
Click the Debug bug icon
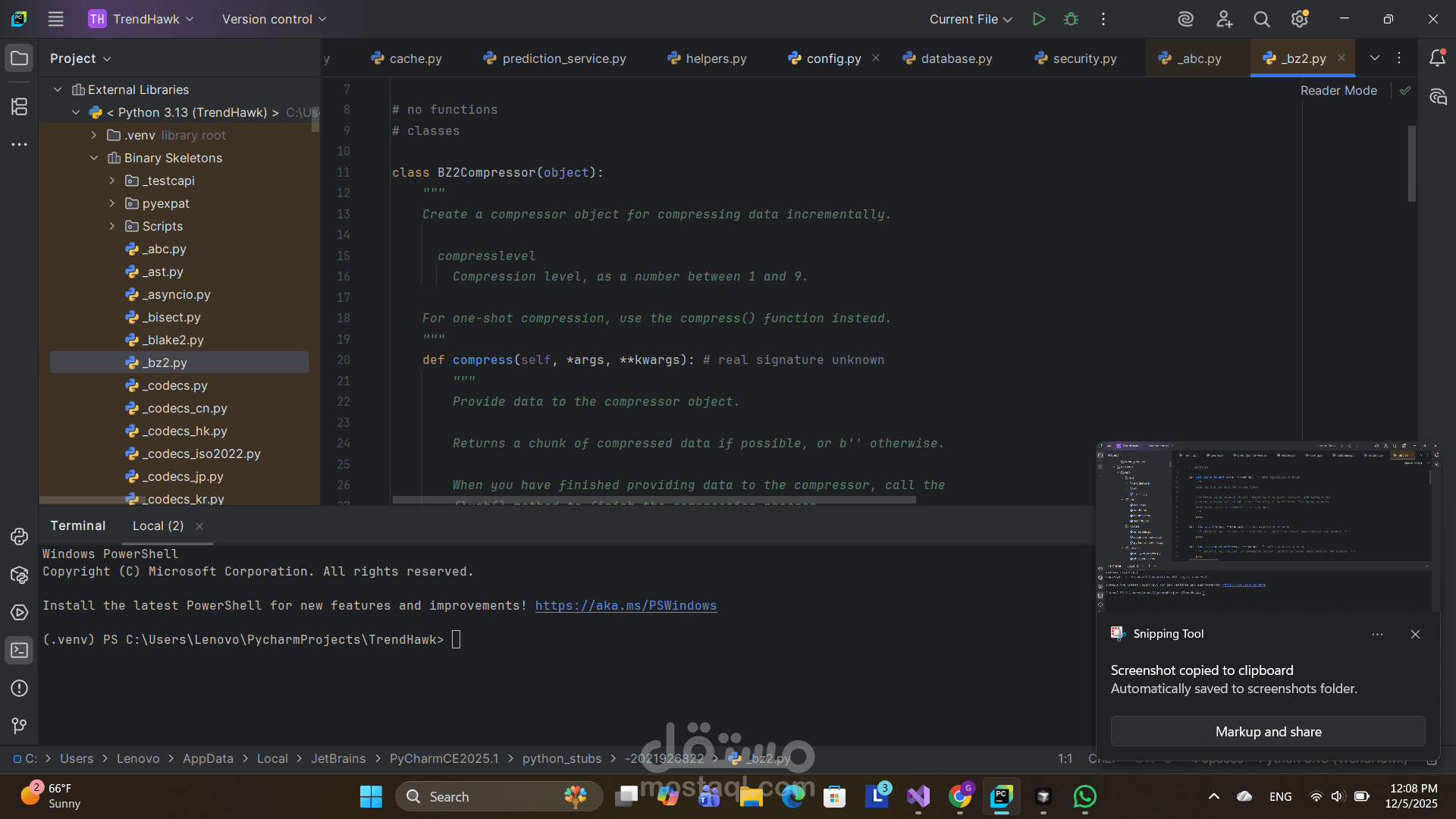click(x=1071, y=19)
